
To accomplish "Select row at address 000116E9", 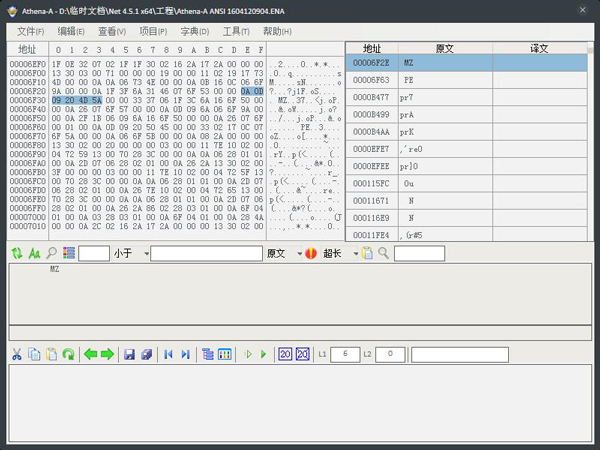I will point(466,218).
